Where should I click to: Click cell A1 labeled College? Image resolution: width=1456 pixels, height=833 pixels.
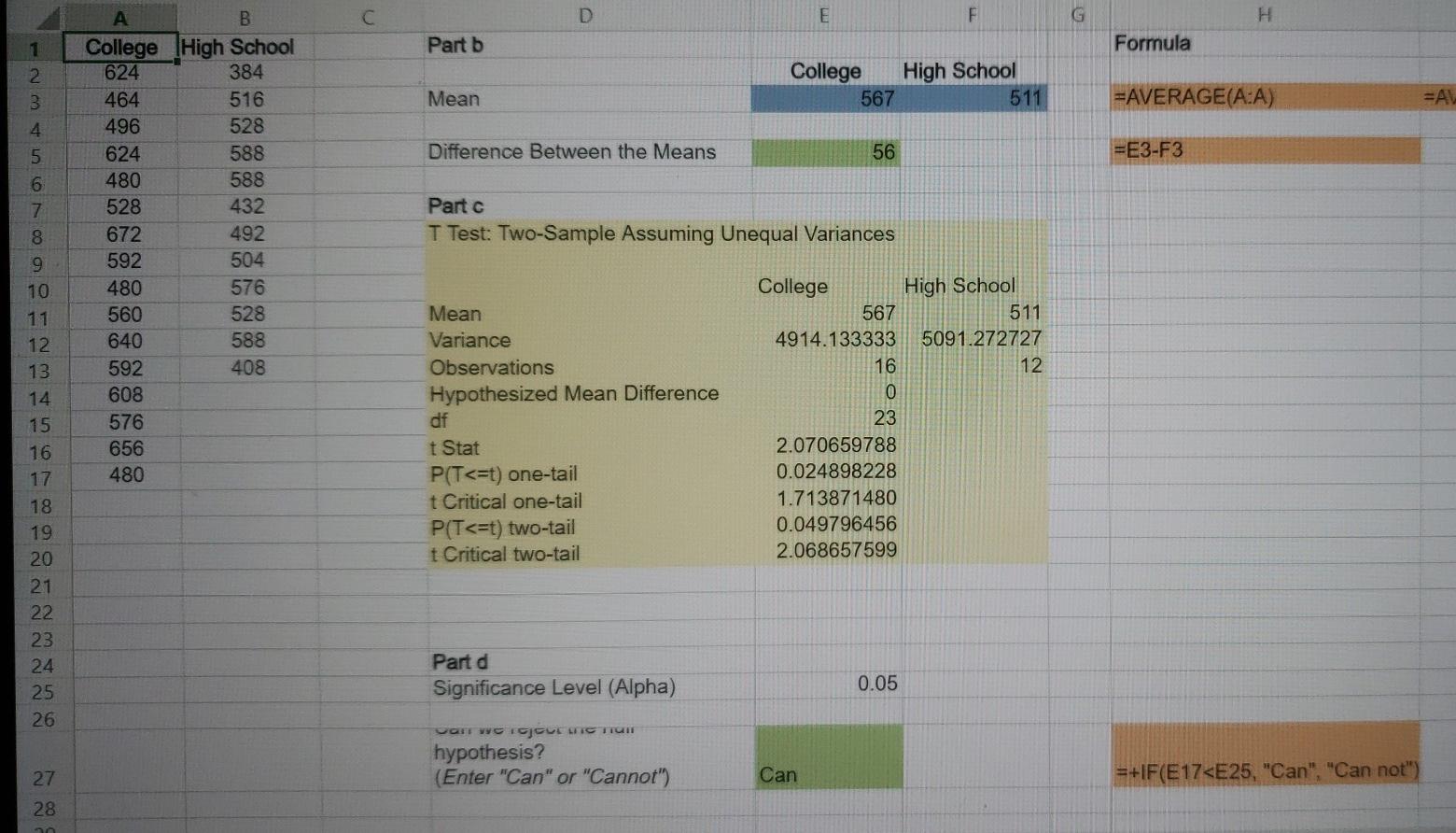120,47
